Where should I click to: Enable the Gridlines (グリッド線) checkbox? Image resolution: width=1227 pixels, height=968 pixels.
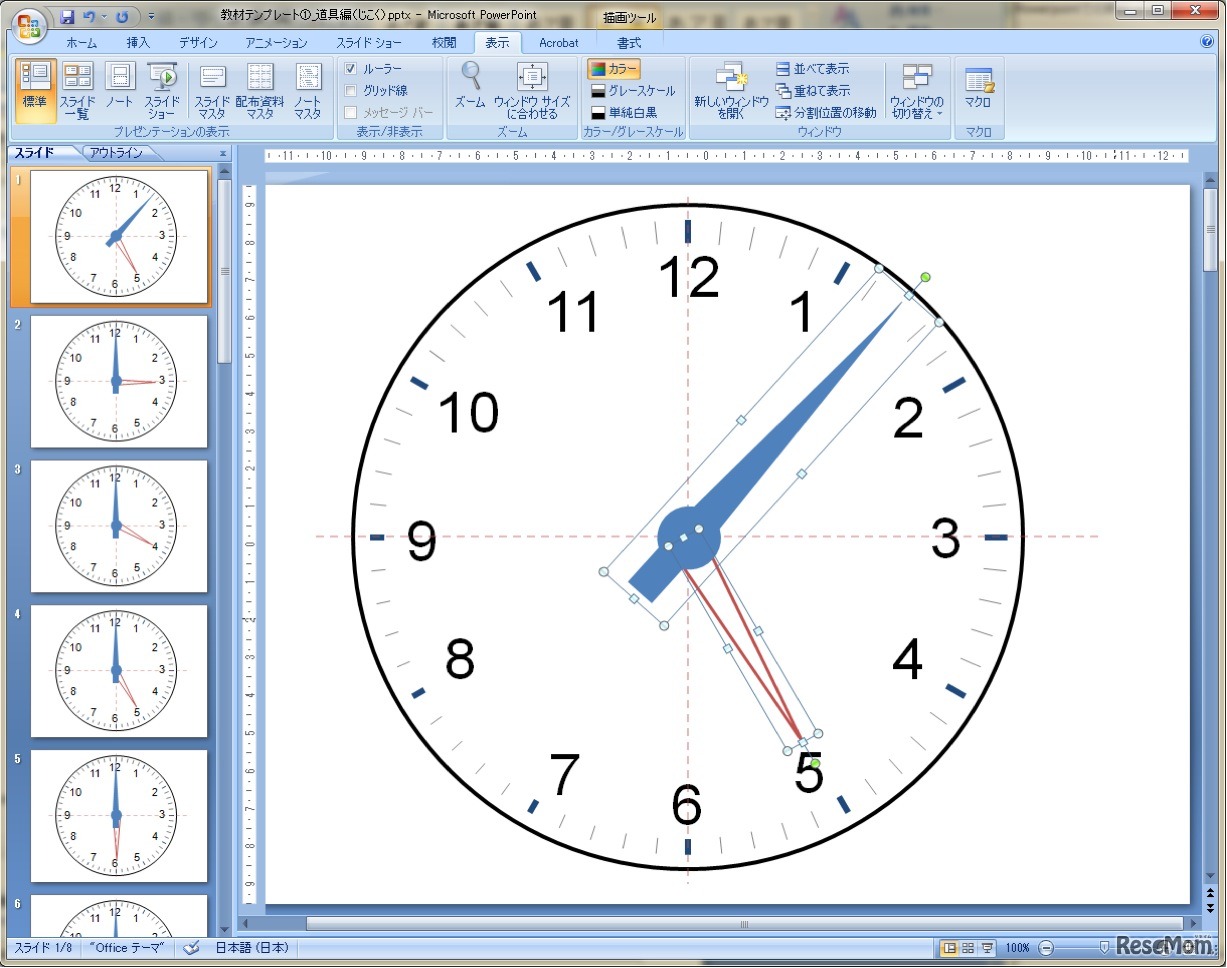(x=351, y=91)
